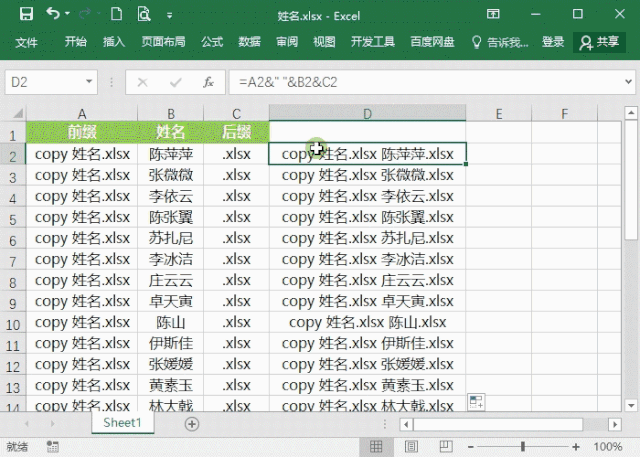Screen dimensions: 640x457
Task: Select column C header
Action: [236, 113]
